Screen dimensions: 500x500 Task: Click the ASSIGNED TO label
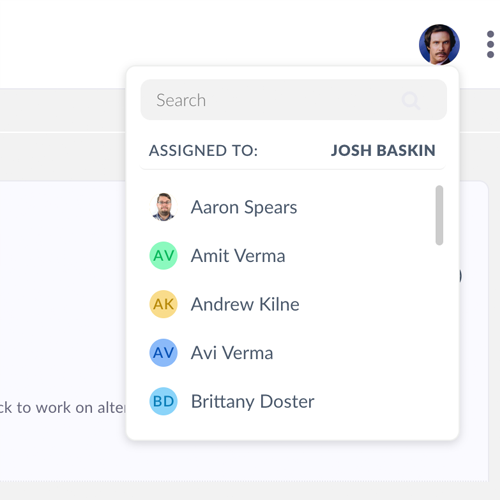pos(203,151)
